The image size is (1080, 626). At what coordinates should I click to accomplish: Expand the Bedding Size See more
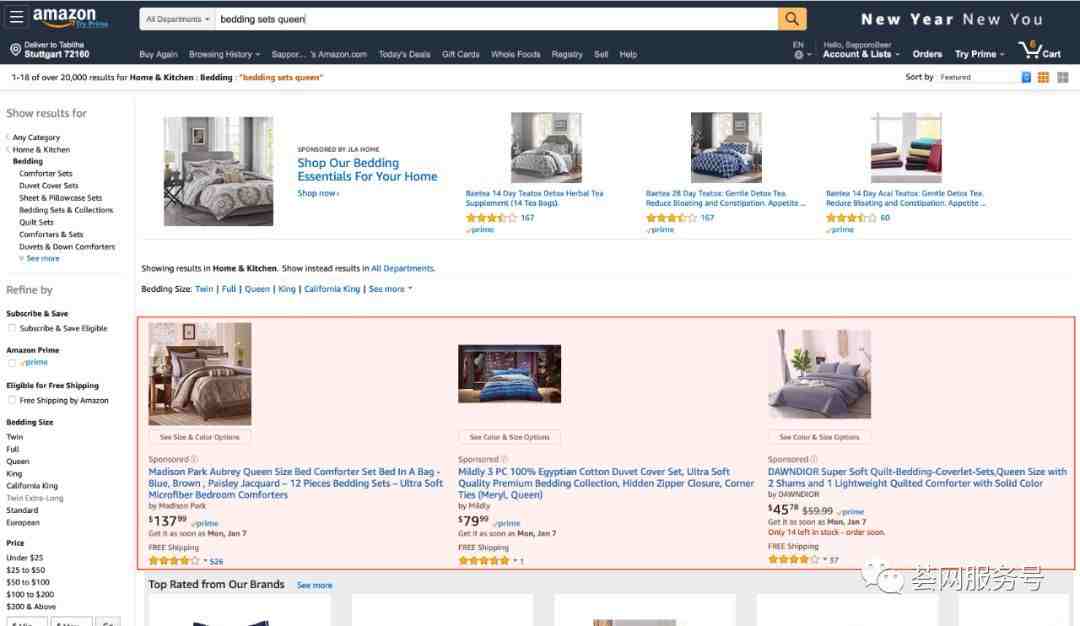coord(391,289)
